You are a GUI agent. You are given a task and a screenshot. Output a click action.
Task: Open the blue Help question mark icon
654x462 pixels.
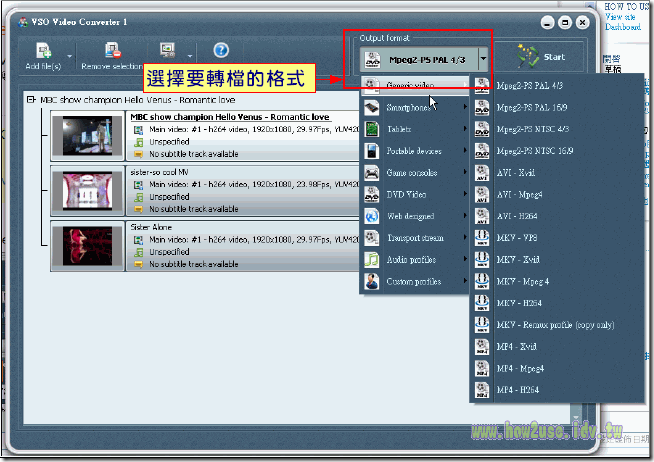221,50
